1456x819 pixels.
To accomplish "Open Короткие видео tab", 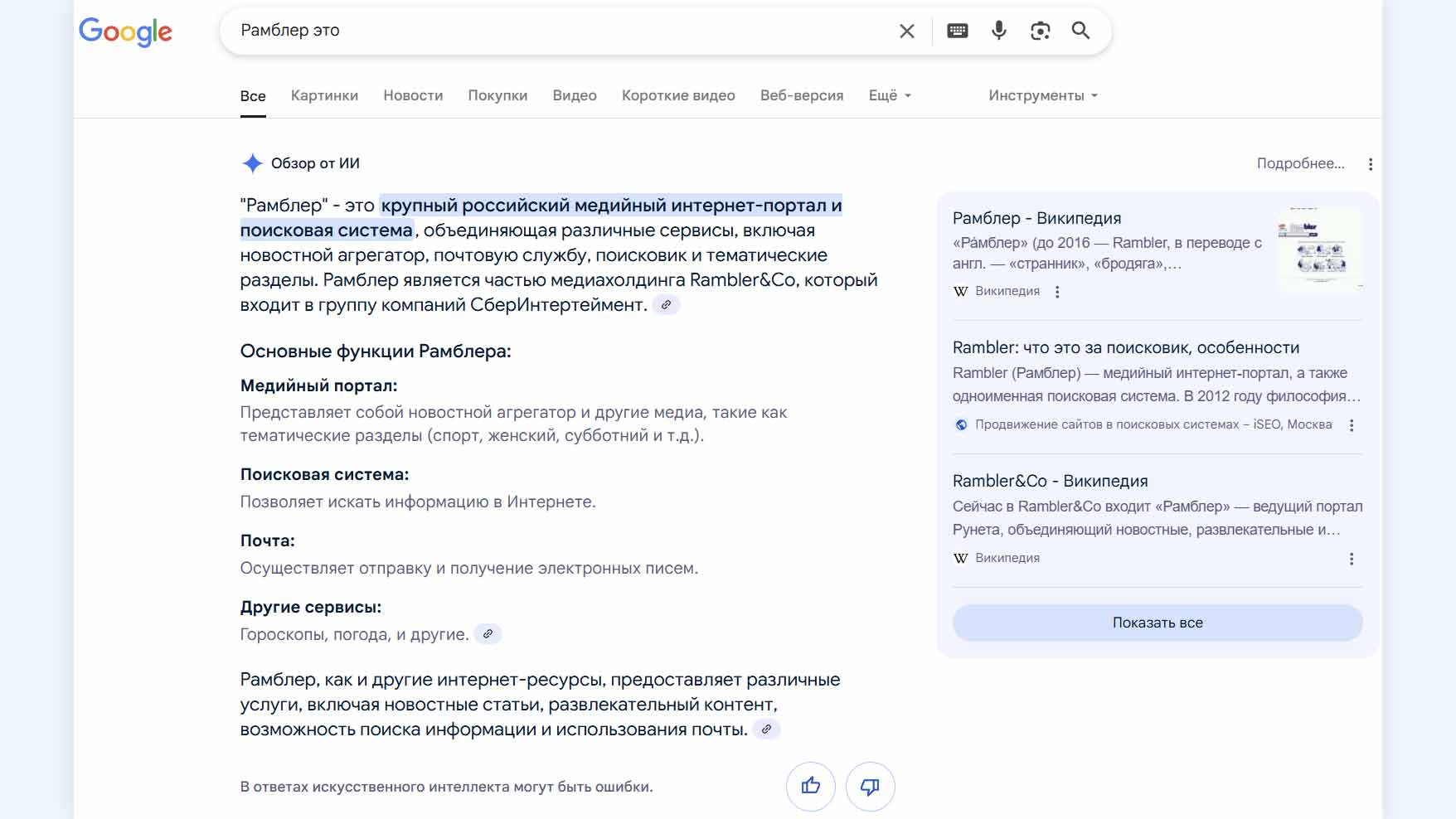I will 678,95.
